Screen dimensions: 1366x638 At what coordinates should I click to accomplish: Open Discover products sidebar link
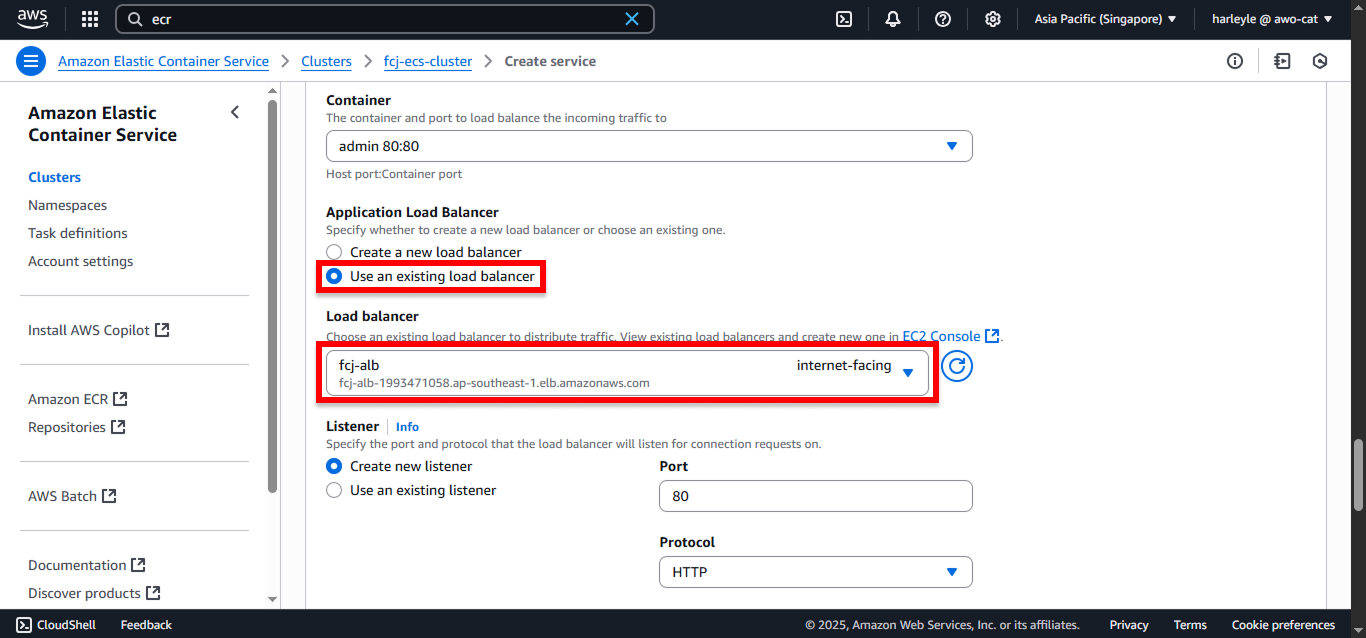coord(94,593)
